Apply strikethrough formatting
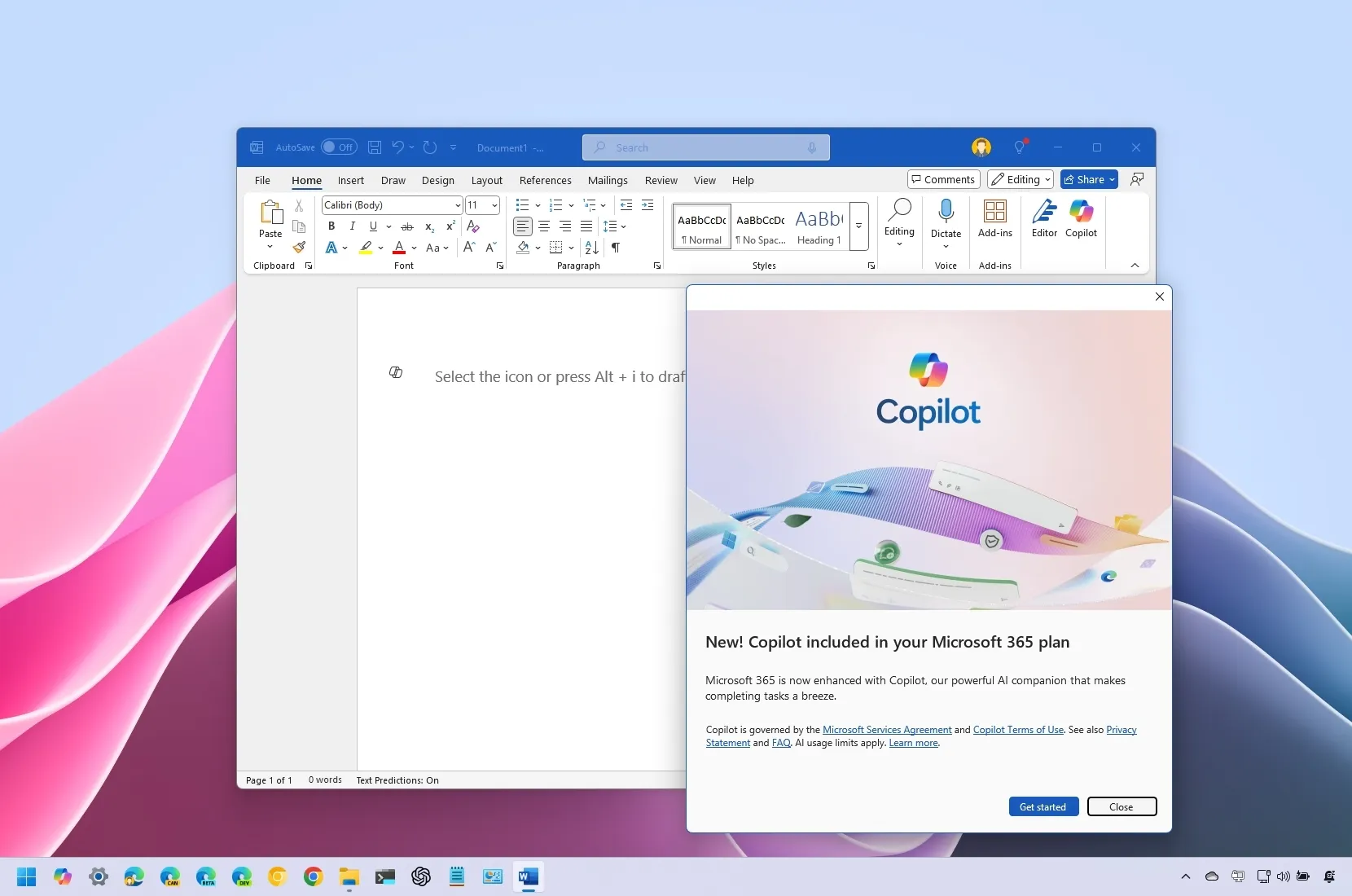This screenshot has width=1352, height=896. point(407,226)
